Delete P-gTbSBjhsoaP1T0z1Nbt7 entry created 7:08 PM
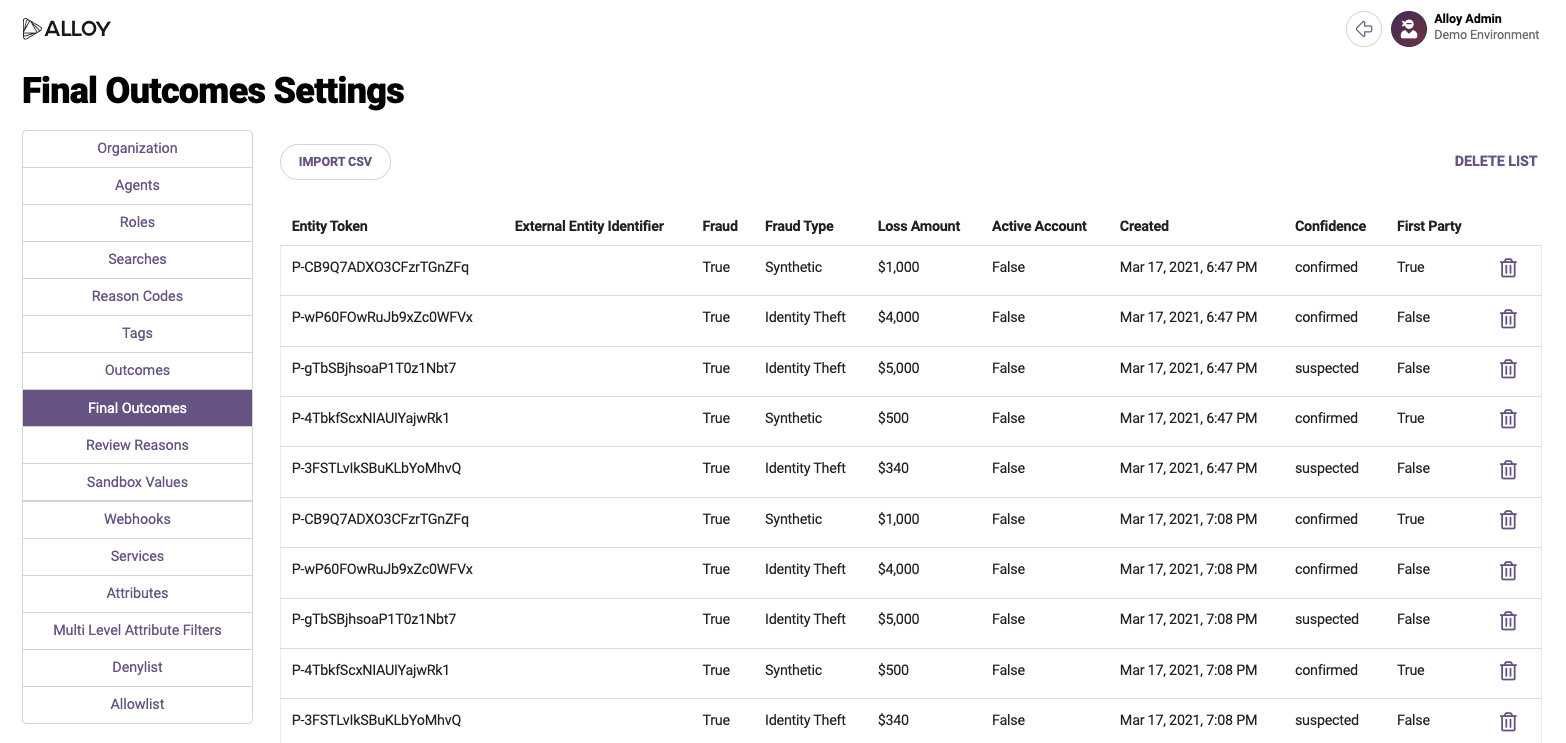Image resolution: width=1566 pixels, height=743 pixels. pos(1508,620)
